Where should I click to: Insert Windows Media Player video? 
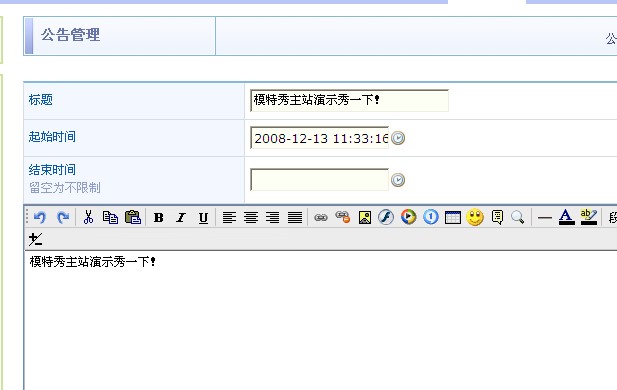click(x=409, y=217)
